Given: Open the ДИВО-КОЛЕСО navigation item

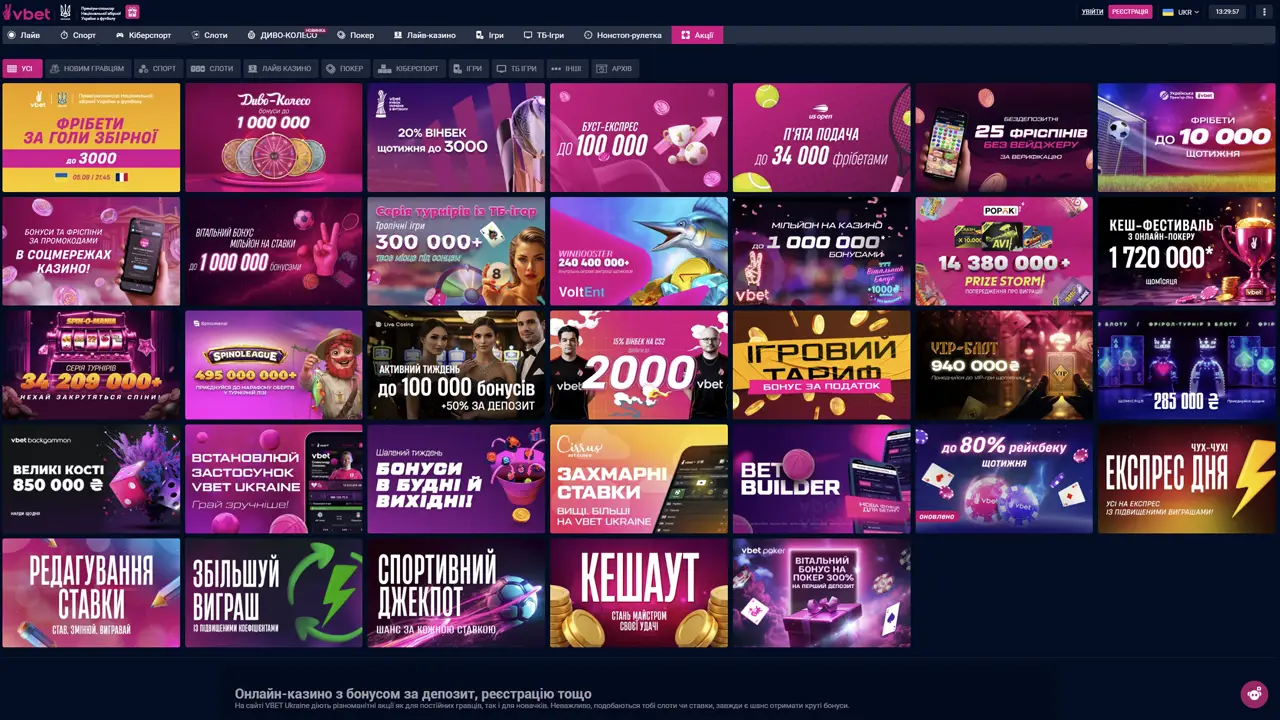Looking at the screenshot, I should point(283,35).
